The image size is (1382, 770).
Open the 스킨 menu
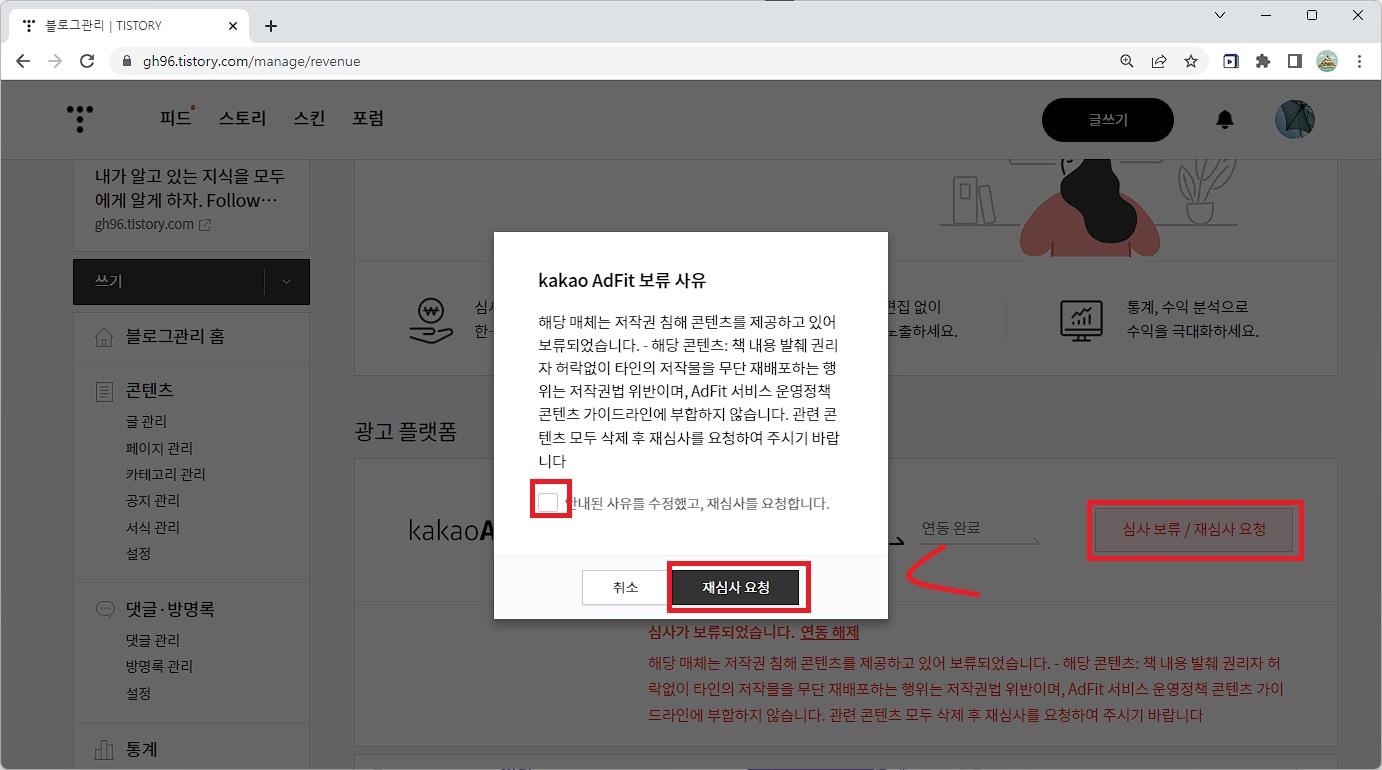310,119
